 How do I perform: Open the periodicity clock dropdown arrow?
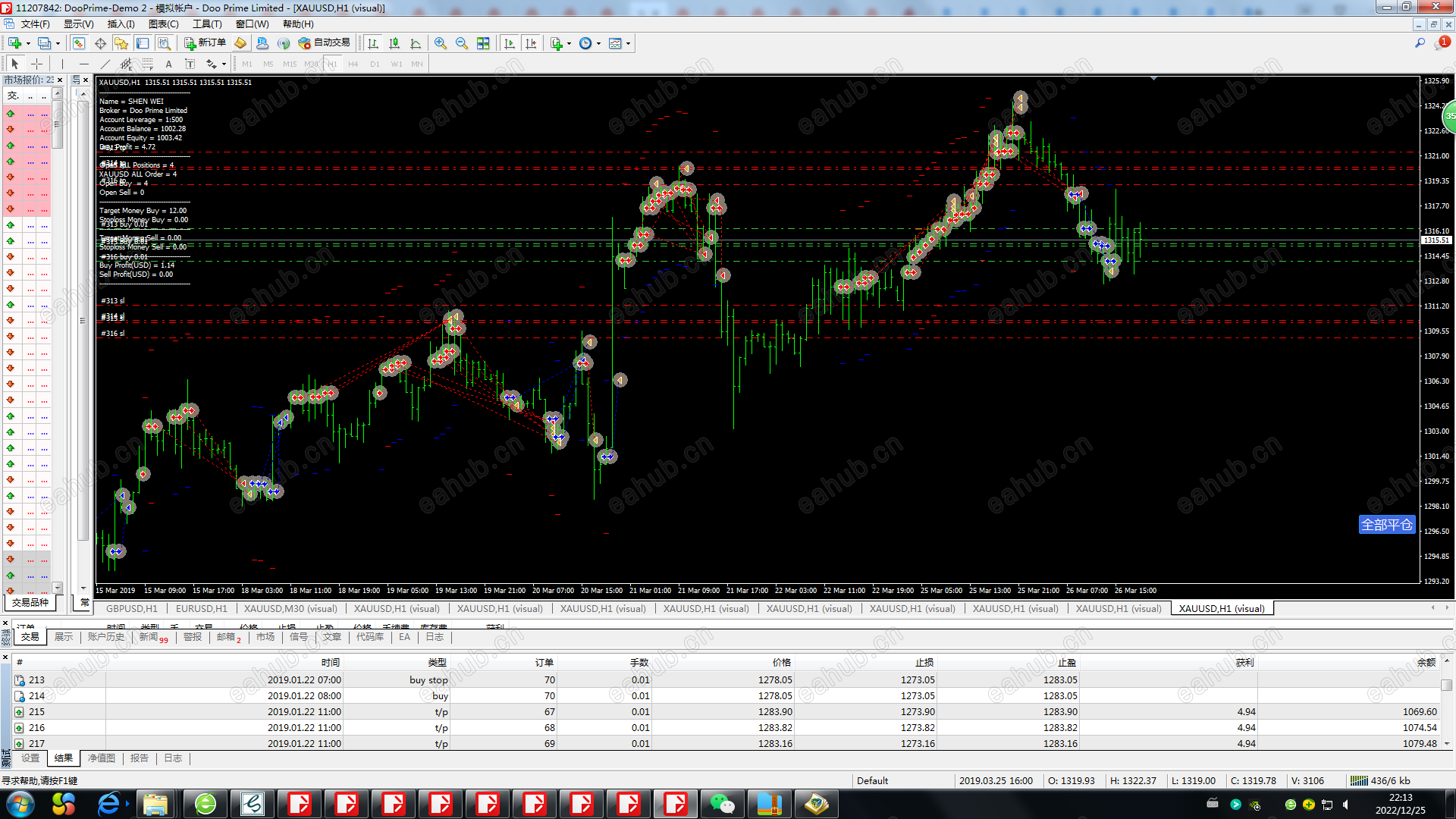click(x=598, y=43)
